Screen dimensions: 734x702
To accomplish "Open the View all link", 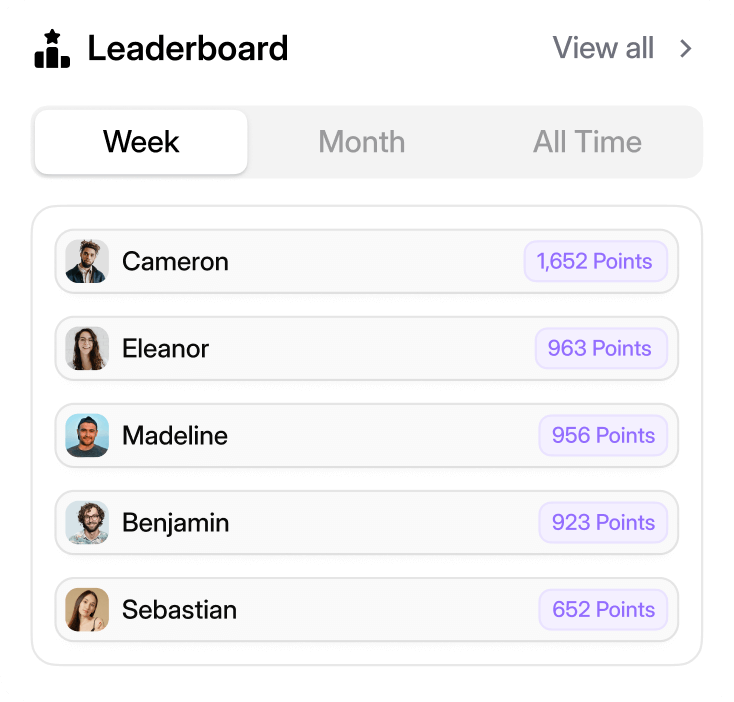I will pyautogui.click(x=603, y=48).
